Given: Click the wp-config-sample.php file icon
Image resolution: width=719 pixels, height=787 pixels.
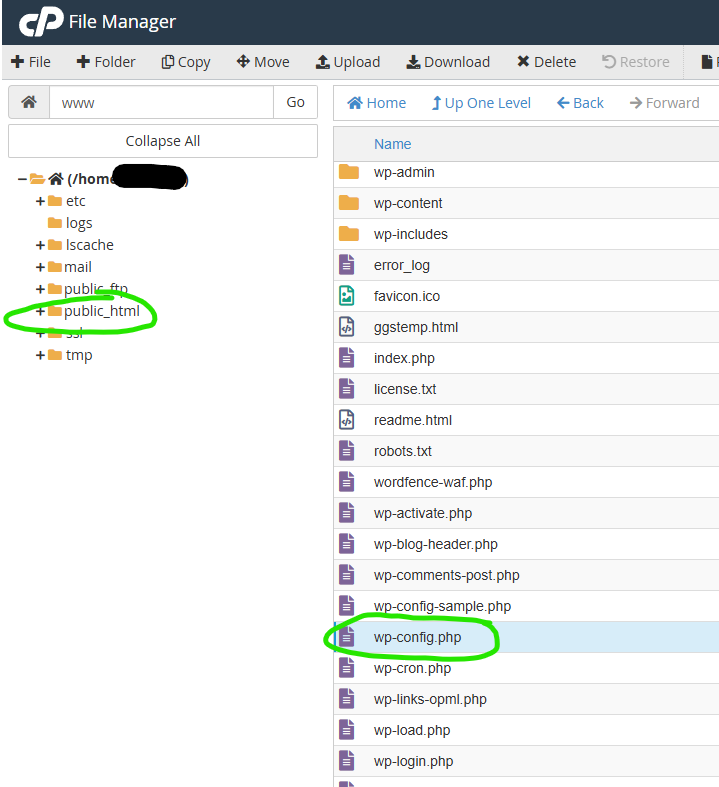Looking at the screenshot, I should click(x=347, y=606).
